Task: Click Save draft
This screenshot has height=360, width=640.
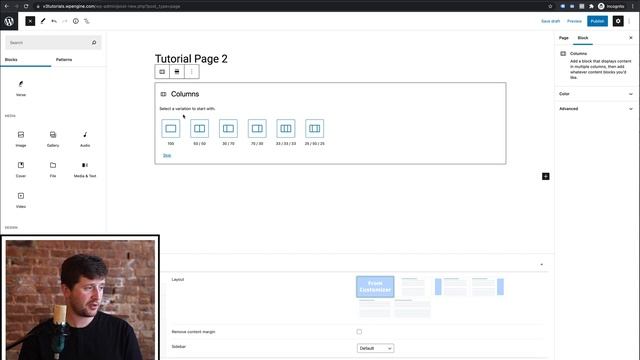Action: click(x=550, y=21)
